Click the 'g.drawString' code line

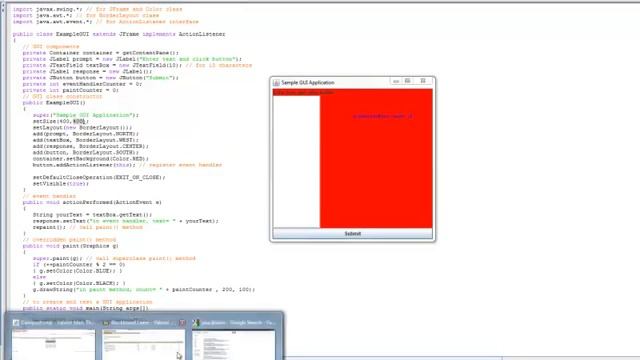[144, 289]
